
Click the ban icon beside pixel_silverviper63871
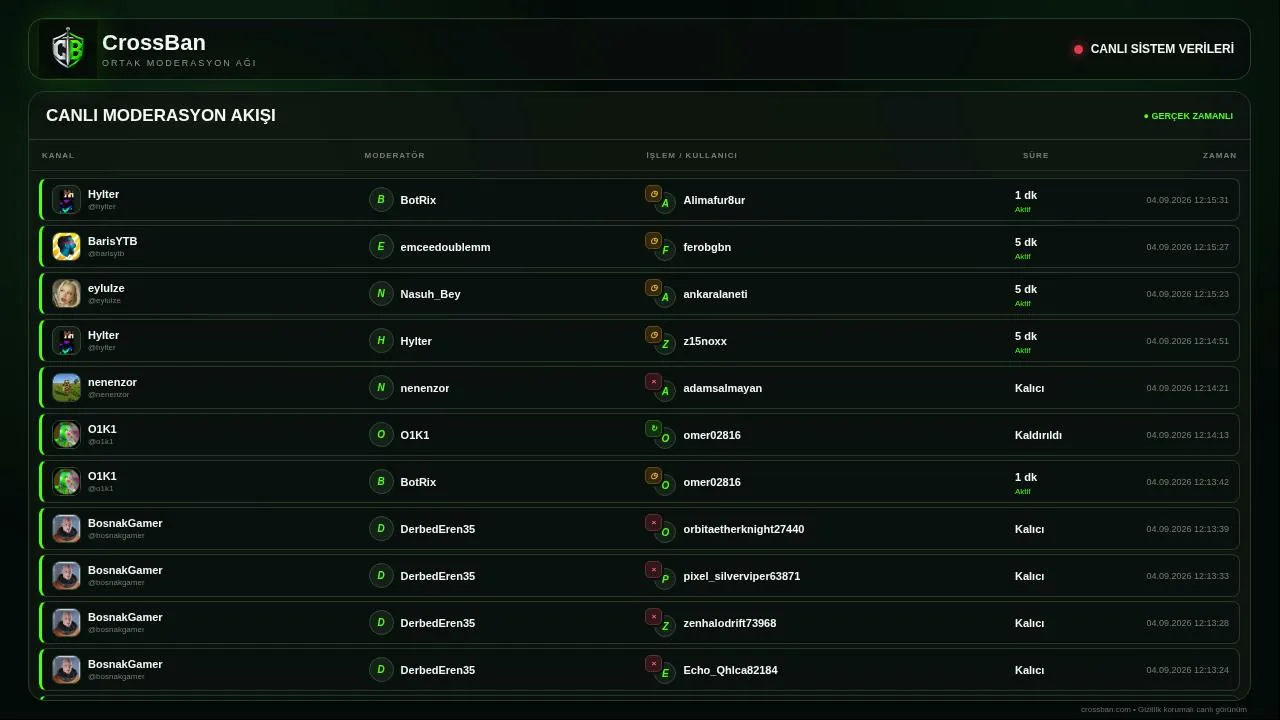click(653, 570)
